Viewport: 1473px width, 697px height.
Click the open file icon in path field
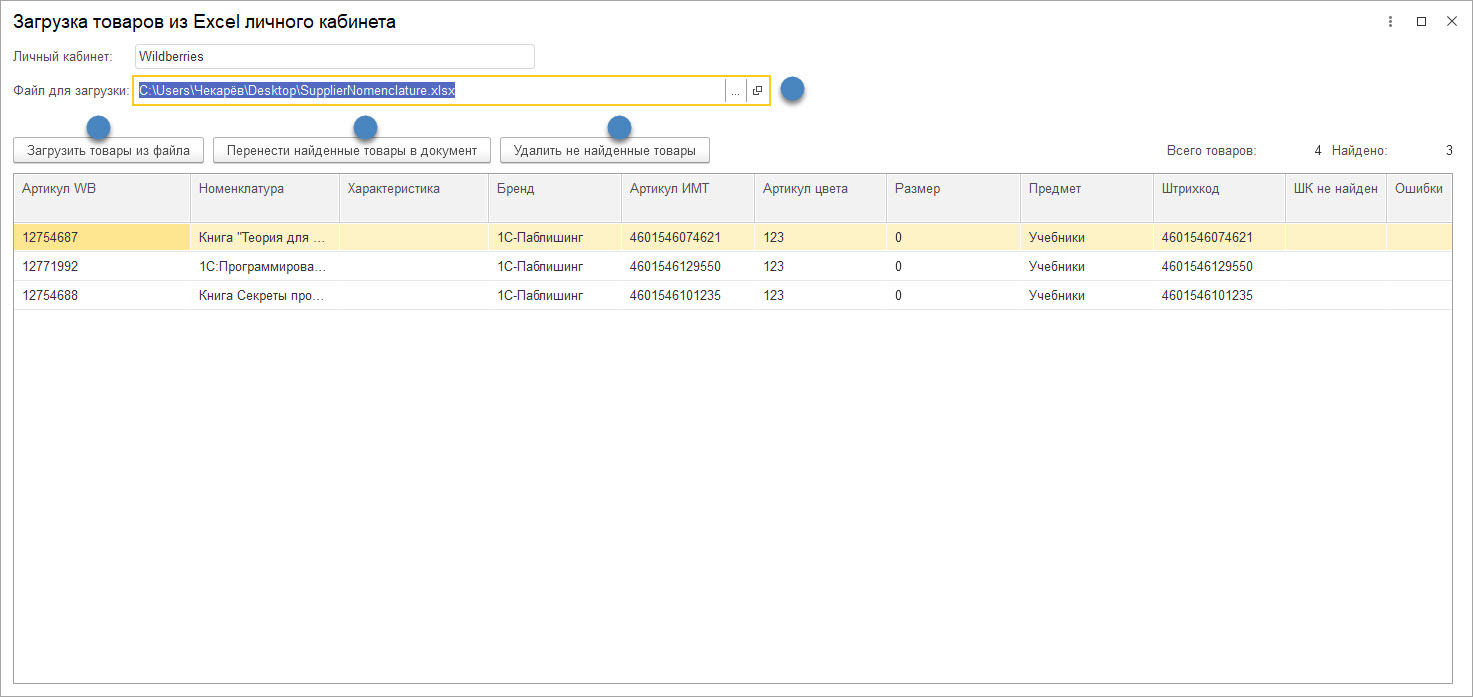pyautogui.click(x=757, y=91)
